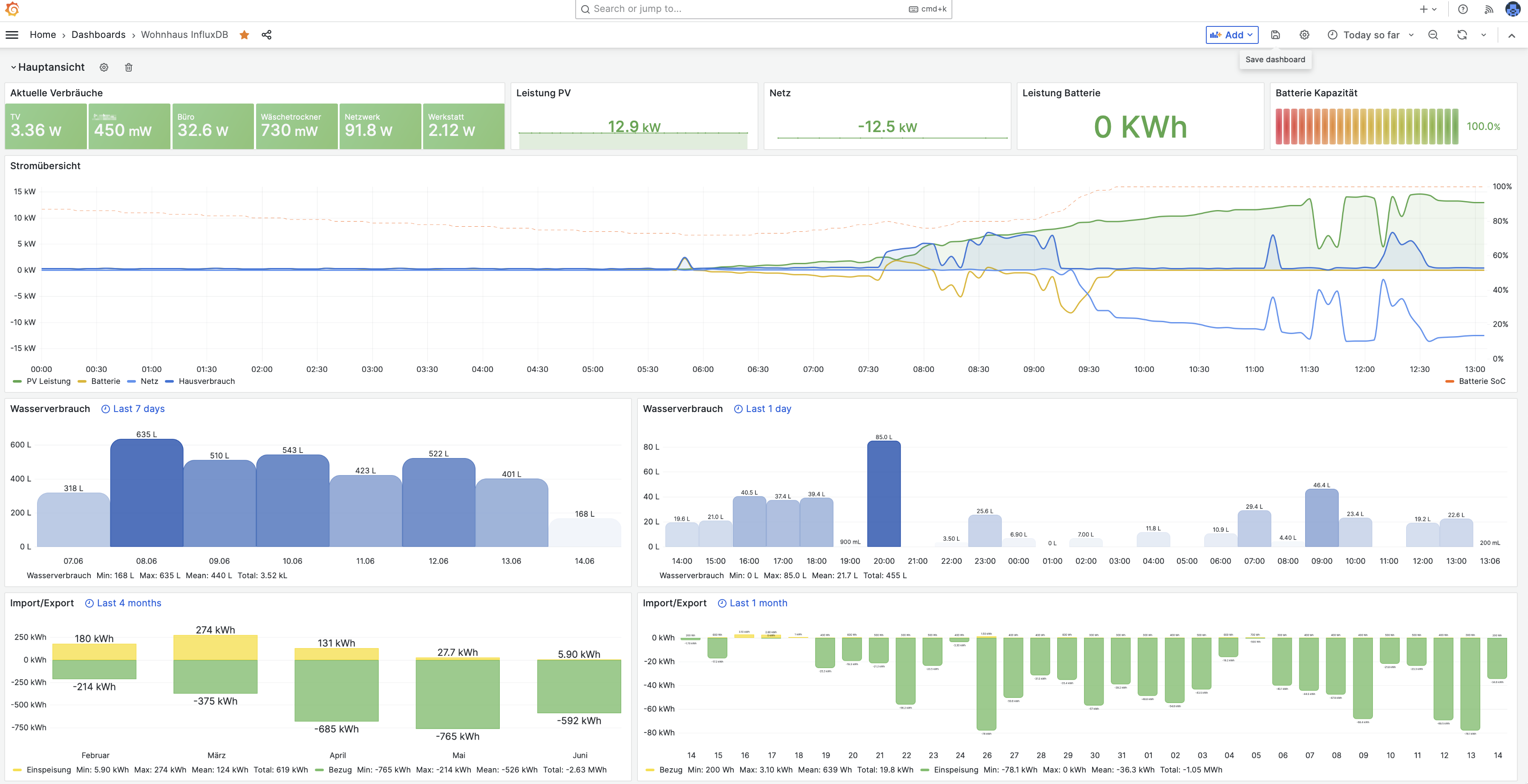Zoom out the time range
The width and height of the screenshot is (1528, 784).
(1433, 35)
